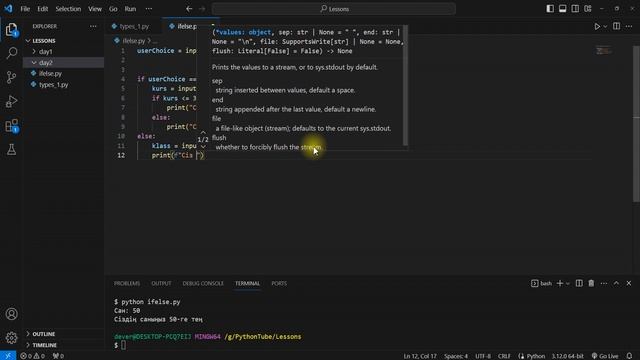Switch to the PORTS panel tab

click(x=279, y=283)
